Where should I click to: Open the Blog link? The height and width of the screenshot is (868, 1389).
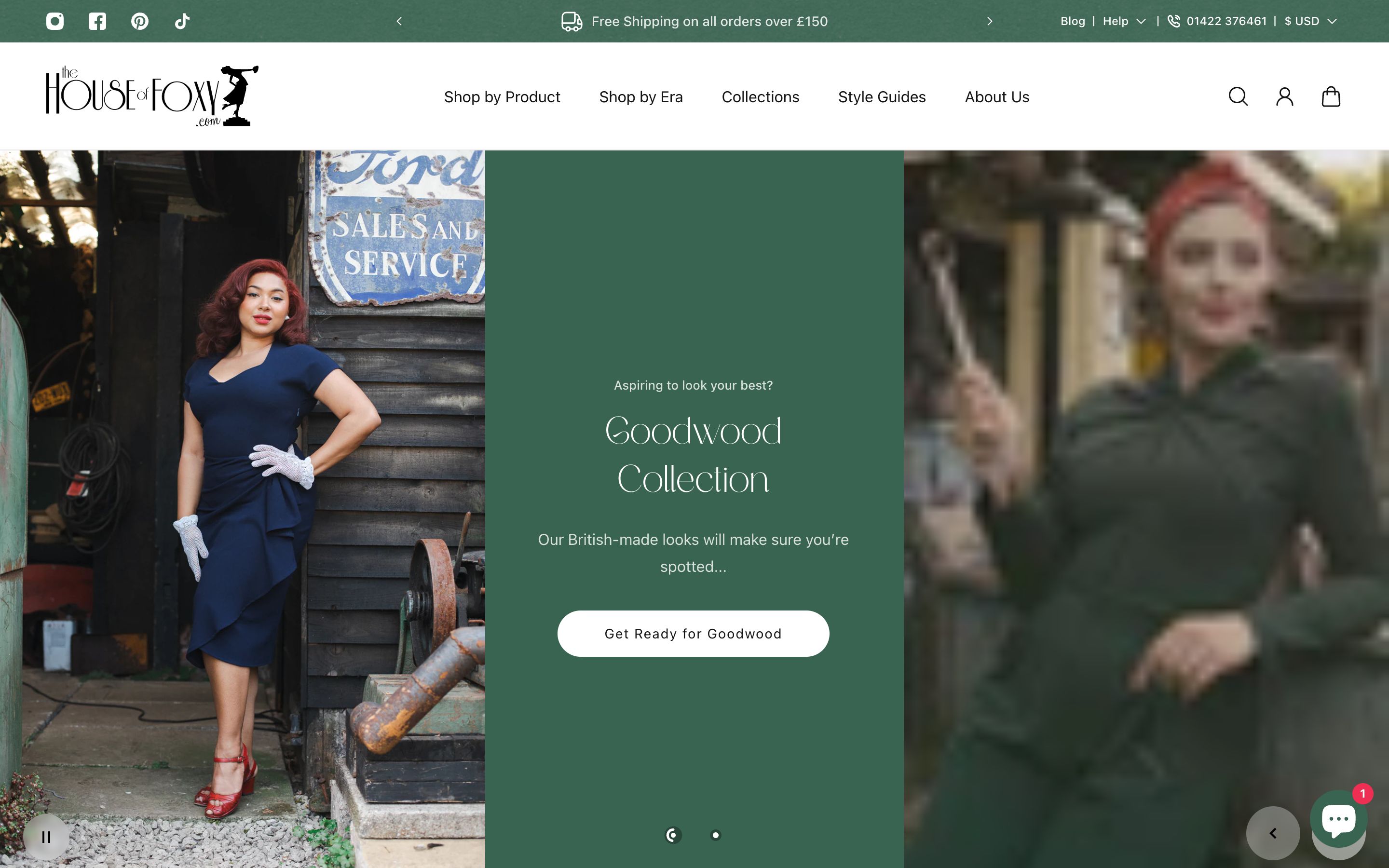click(1072, 21)
